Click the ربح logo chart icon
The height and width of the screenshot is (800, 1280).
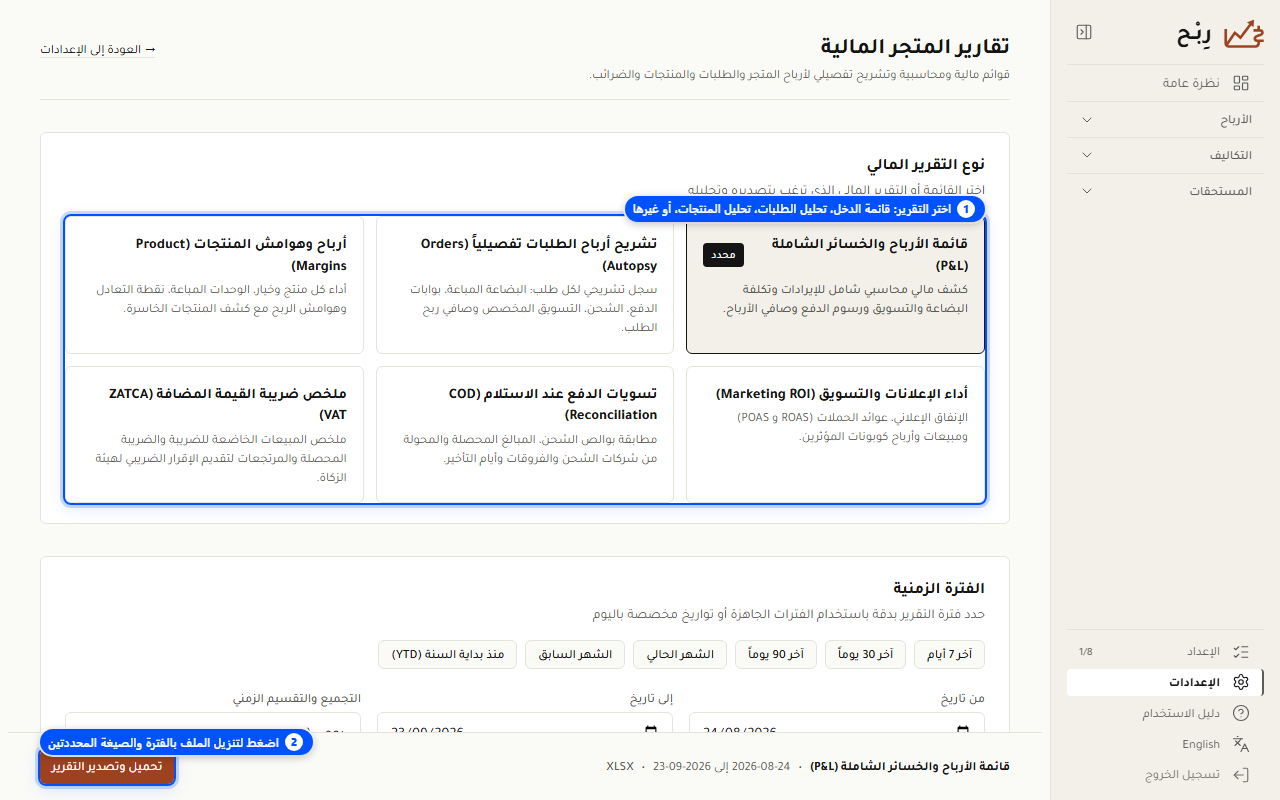click(1245, 34)
